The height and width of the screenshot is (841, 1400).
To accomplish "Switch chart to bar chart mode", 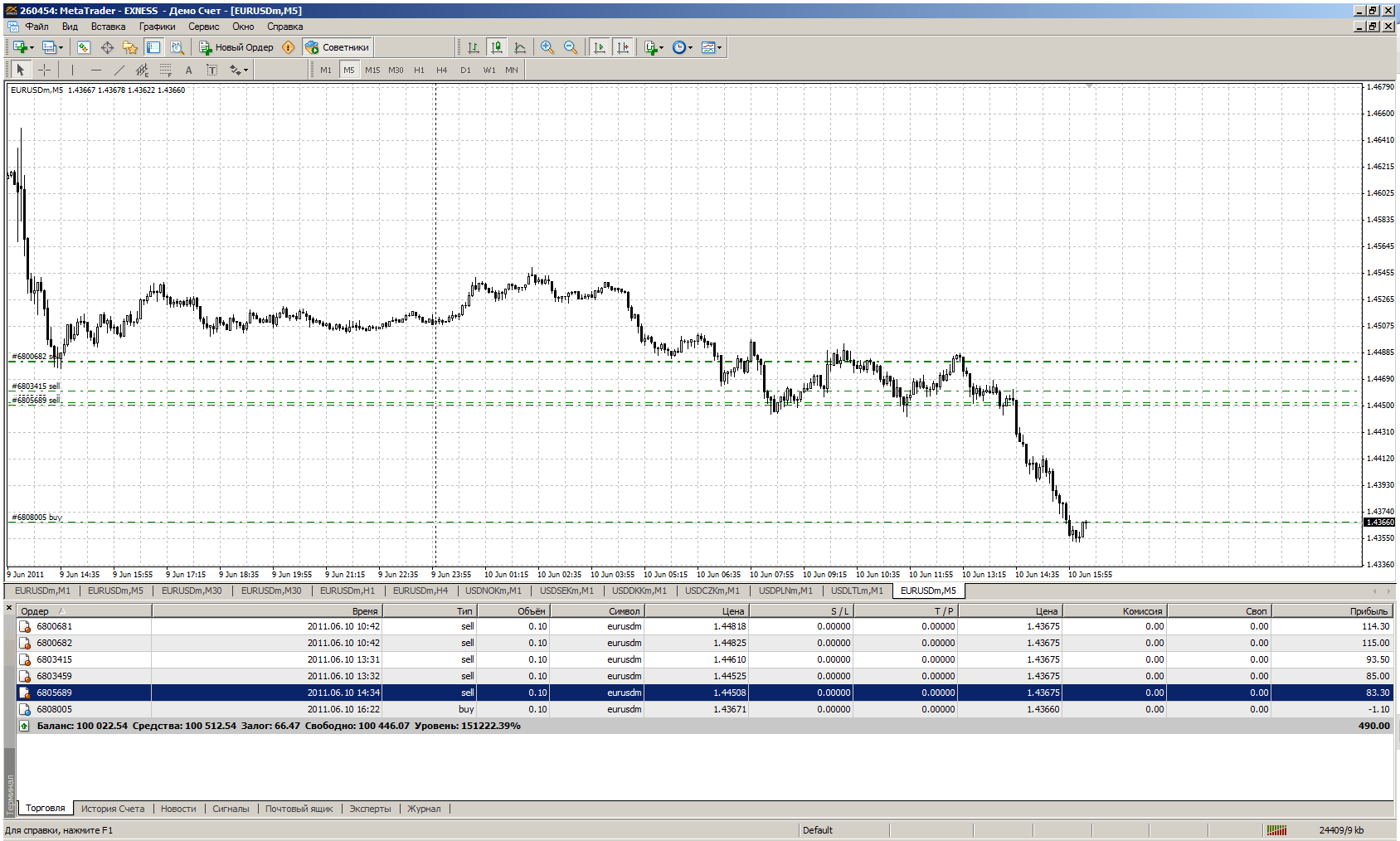I will (473, 47).
